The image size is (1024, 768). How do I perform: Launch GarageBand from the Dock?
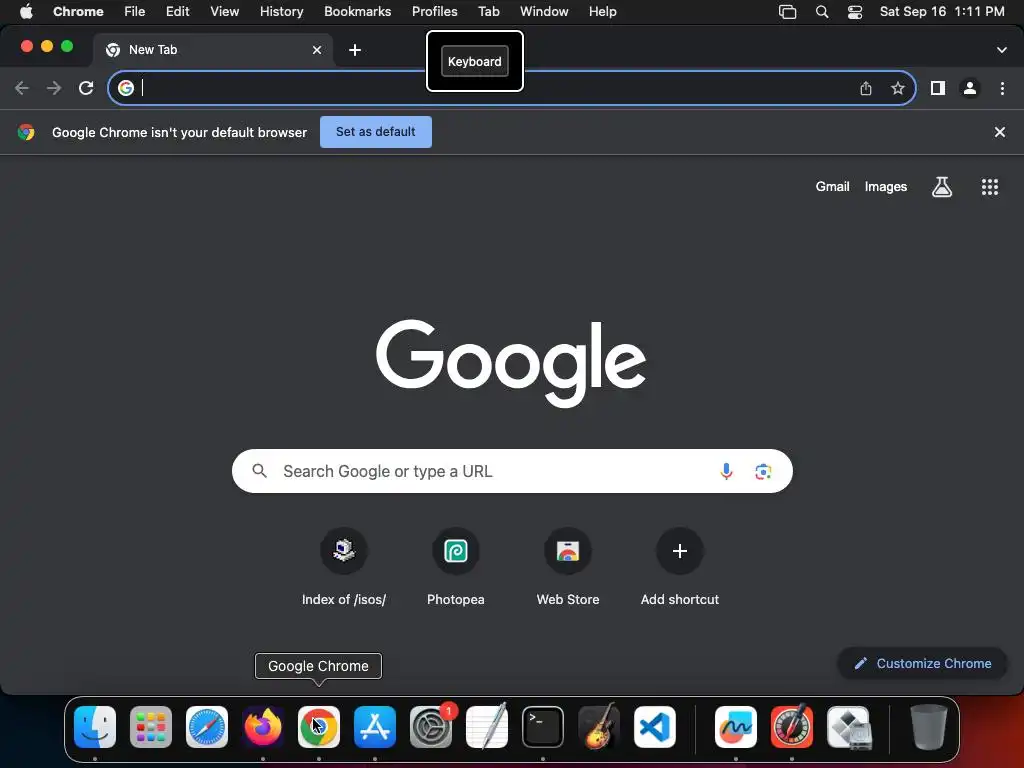pyautogui.click(x=599, y=727)
